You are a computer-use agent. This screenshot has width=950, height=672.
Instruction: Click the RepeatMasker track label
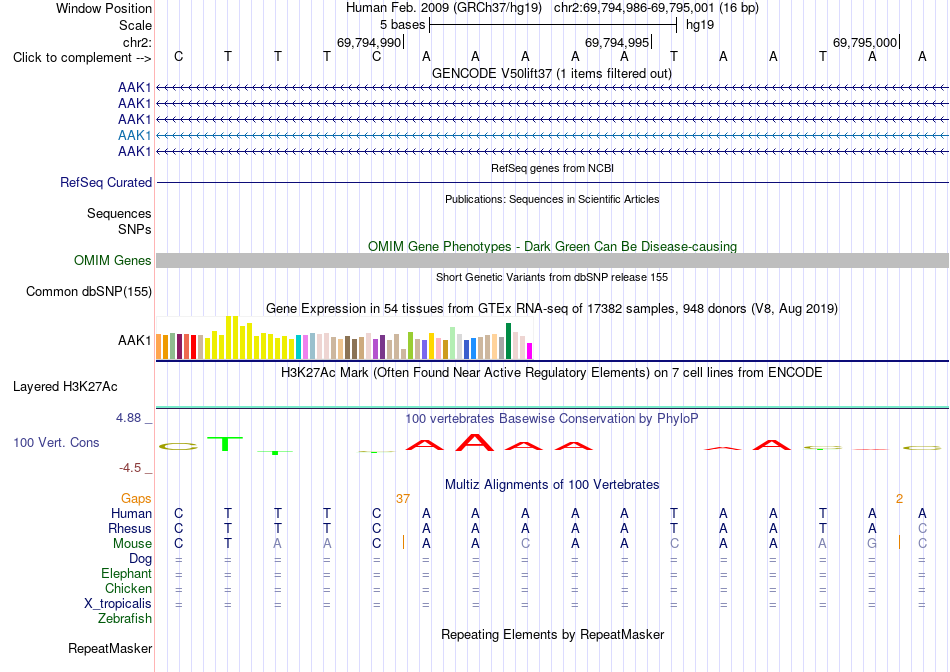110,648
